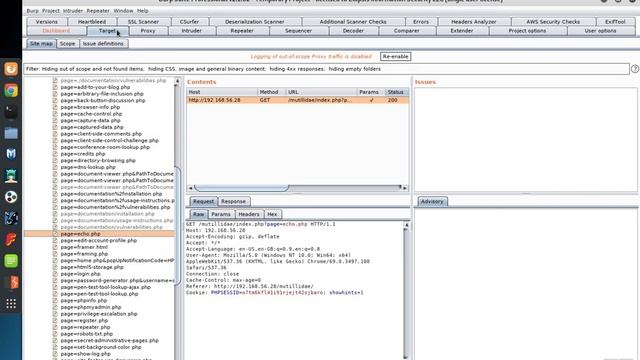
Task: Switch to the Scope sub-tab
Action: (x=67, y=44)
